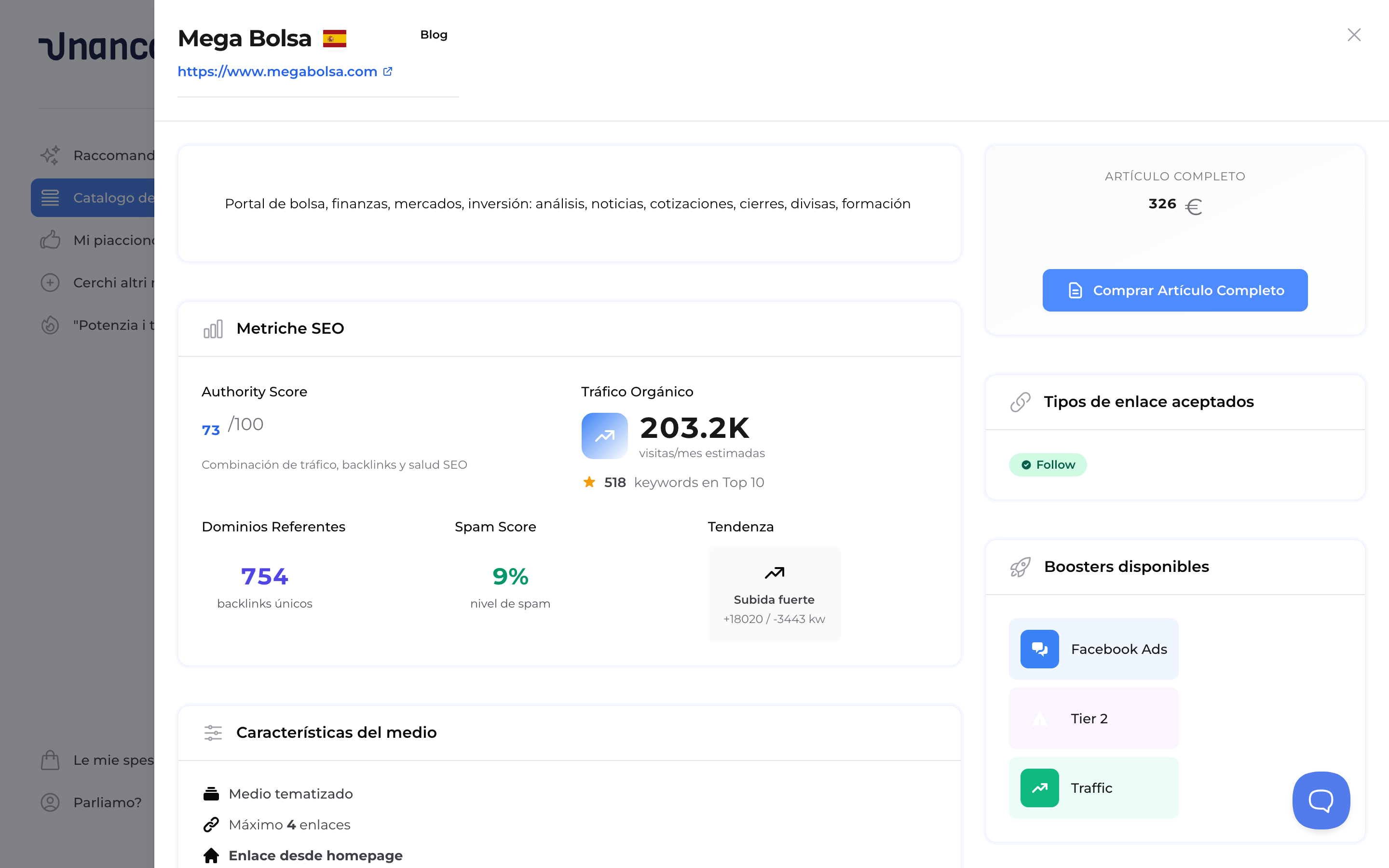Click the external link icon beside URL

(x=388, y=72)
